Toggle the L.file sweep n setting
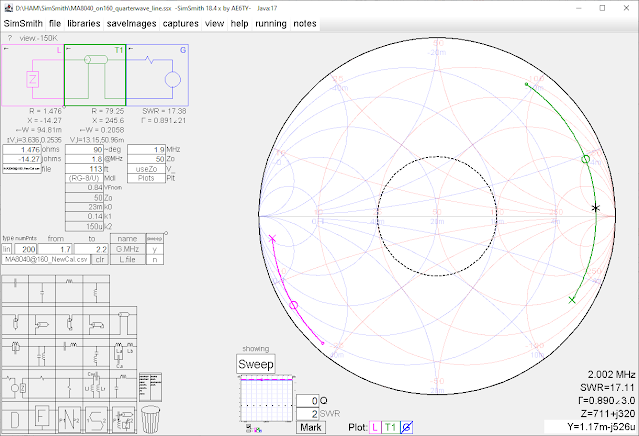 coord(154,259)
